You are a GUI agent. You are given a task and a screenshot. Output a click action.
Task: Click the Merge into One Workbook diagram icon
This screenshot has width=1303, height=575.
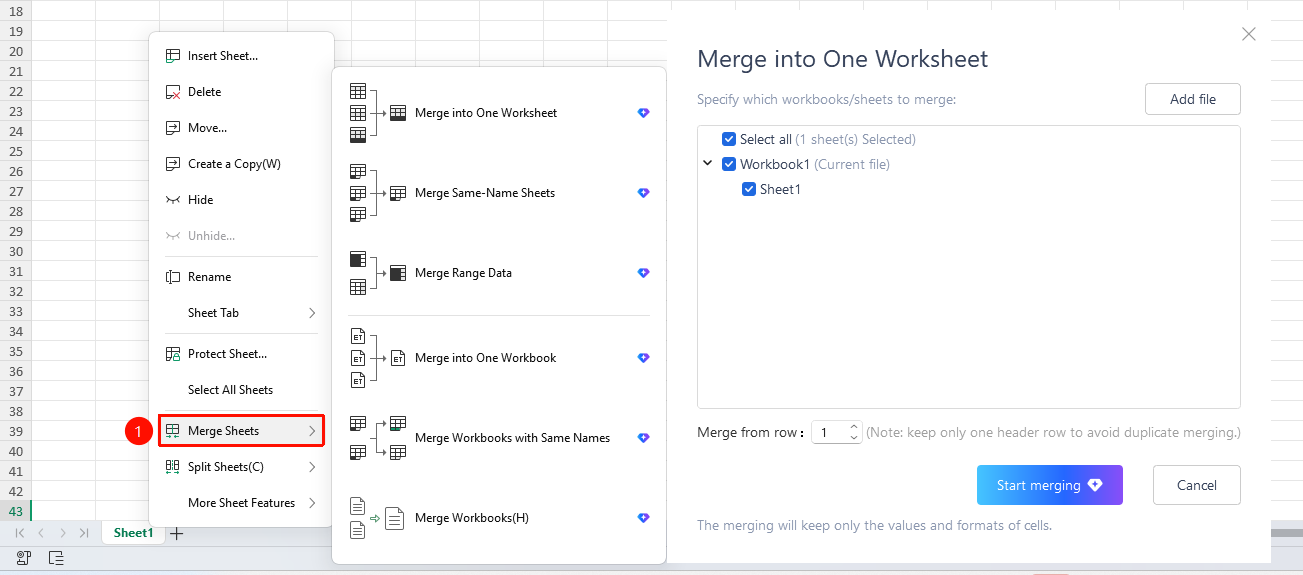click(378, 358)
